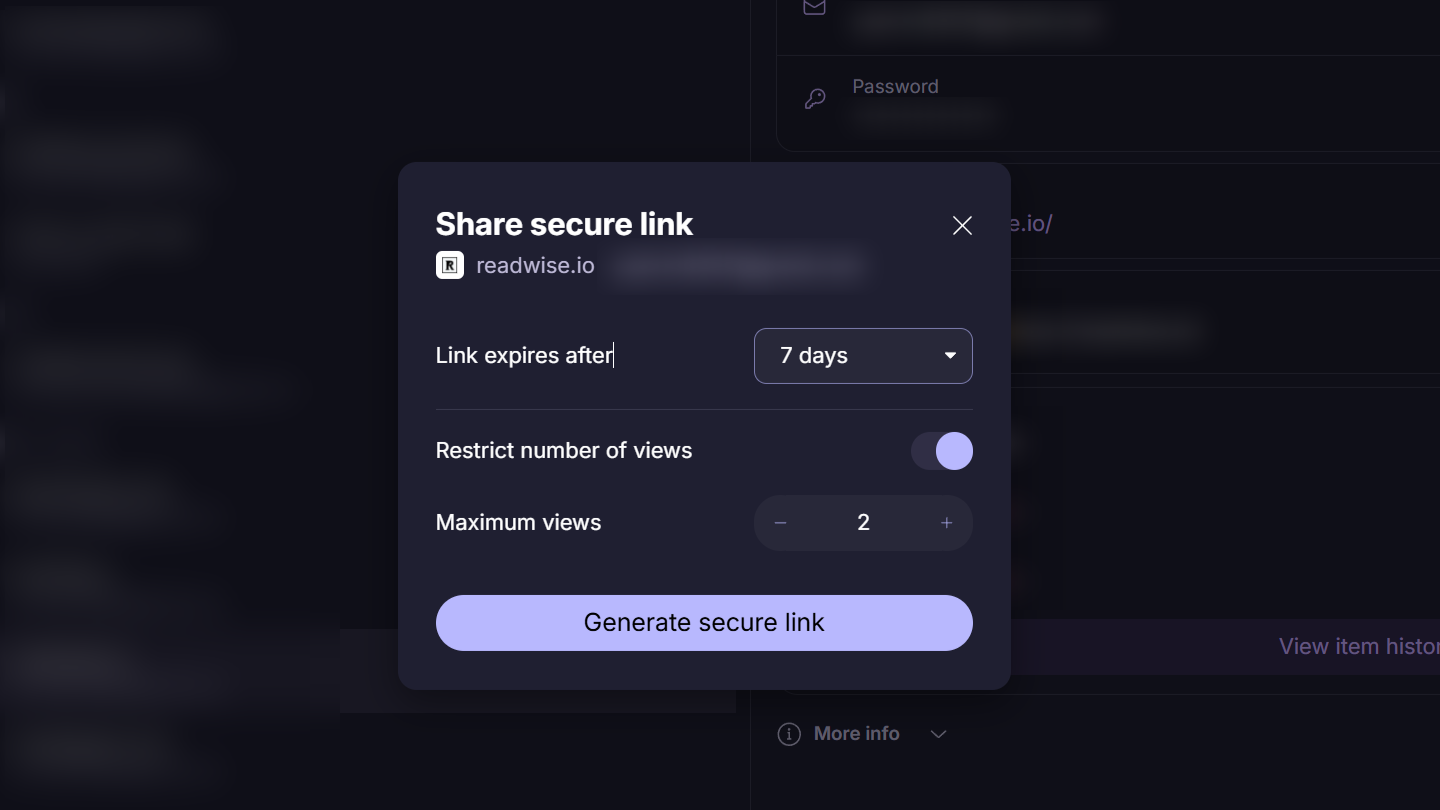The image size is (1440, 810).
Task: Click the More info circle icon
Action: [789, 735]
